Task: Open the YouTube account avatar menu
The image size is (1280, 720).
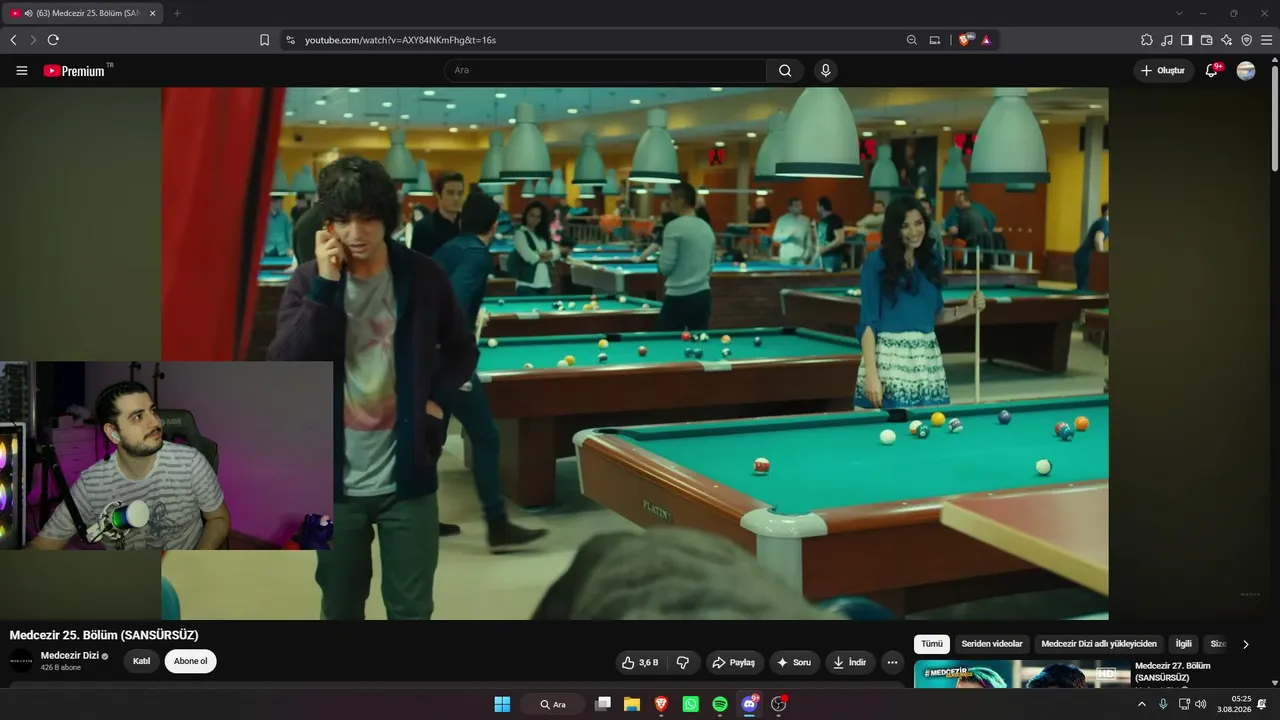Action: [1246, 71]
